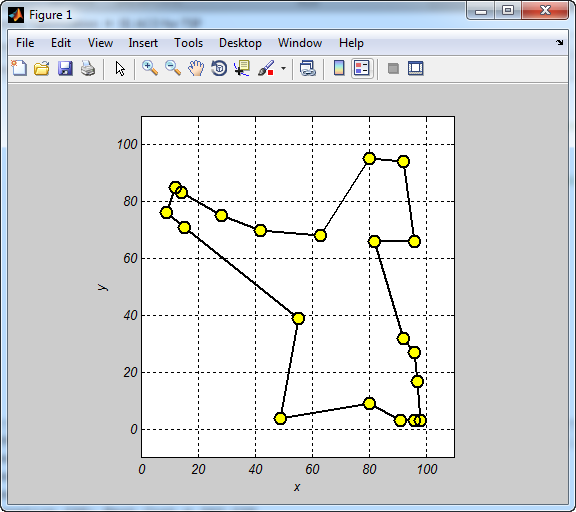Dock the figure using the corner arrow

(559, 43)
